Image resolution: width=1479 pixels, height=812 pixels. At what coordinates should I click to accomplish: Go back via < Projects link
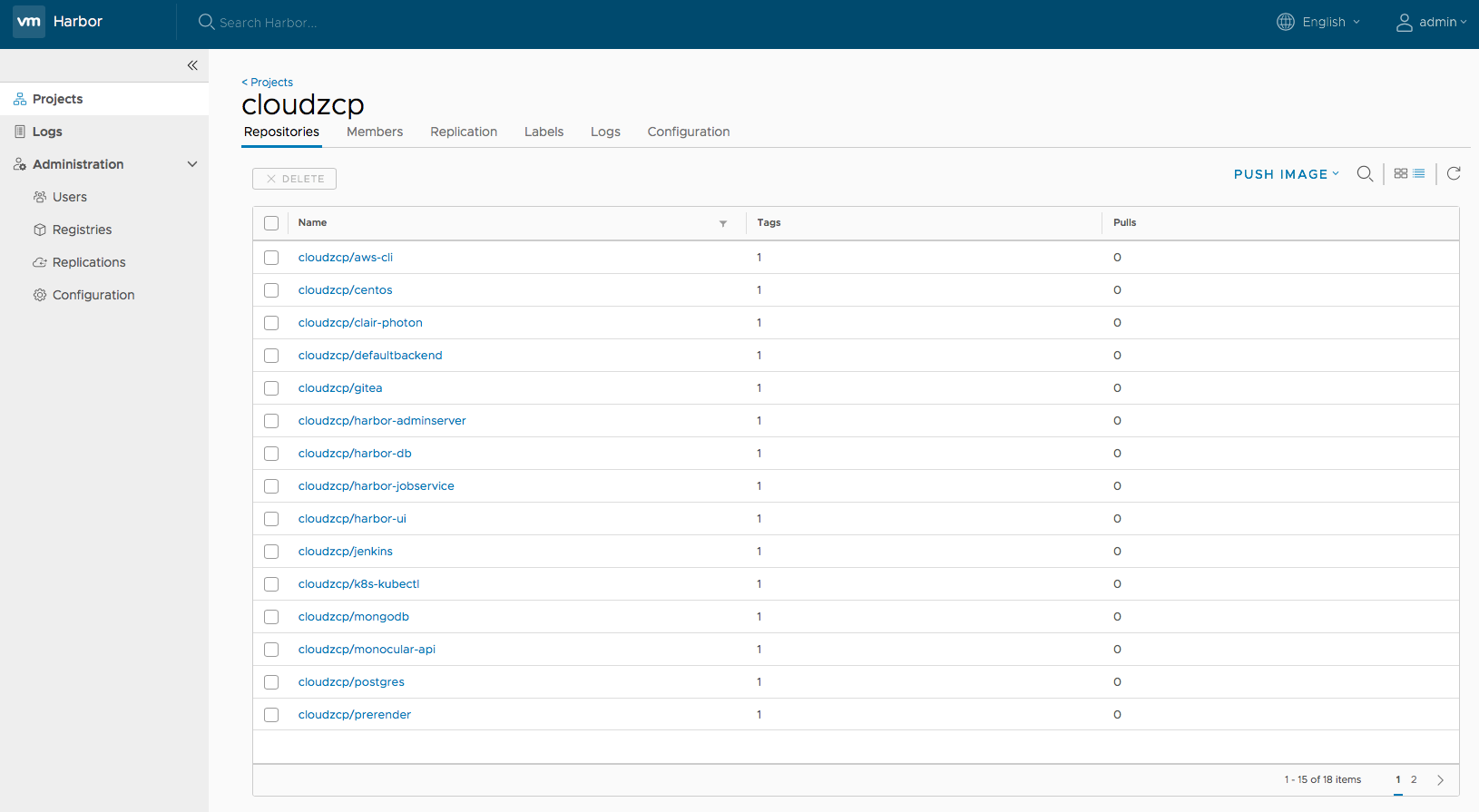(267, 82)
